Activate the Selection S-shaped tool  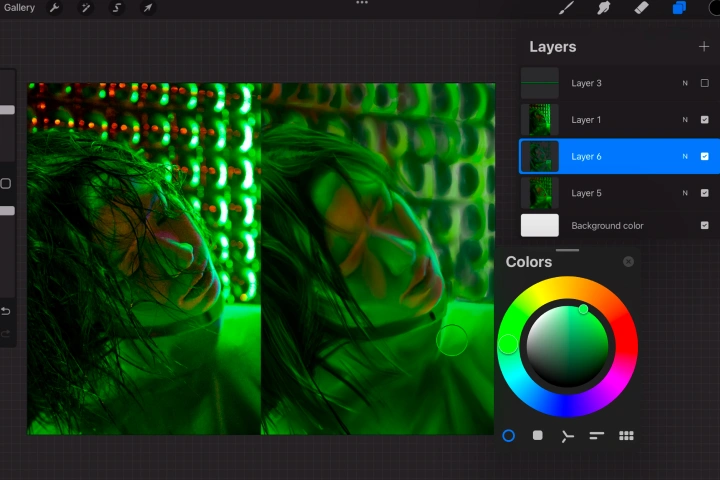(x=117, y=8)
